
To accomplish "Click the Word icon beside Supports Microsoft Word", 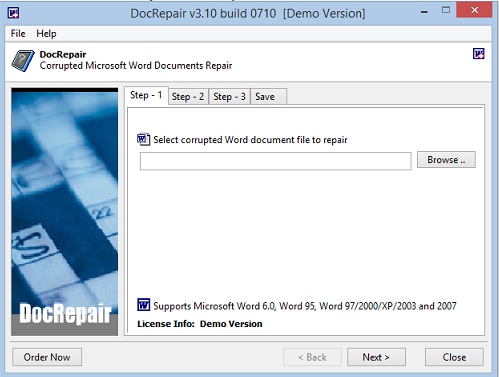I will coord(144,305).
